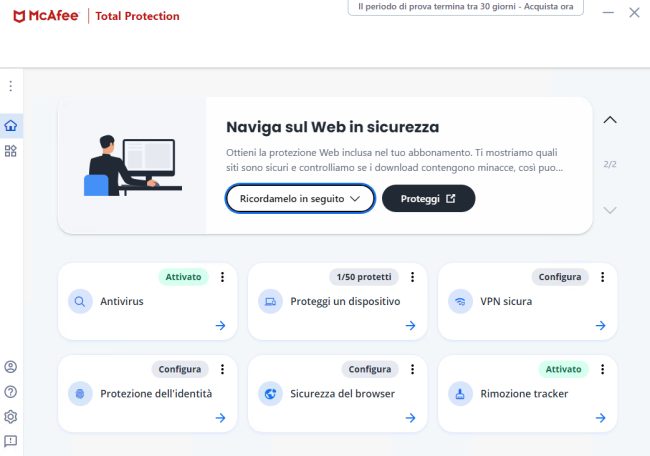Viewport: 650px width, 456px height.
Task: Open the help question mark icon
Action: point(11,392)
